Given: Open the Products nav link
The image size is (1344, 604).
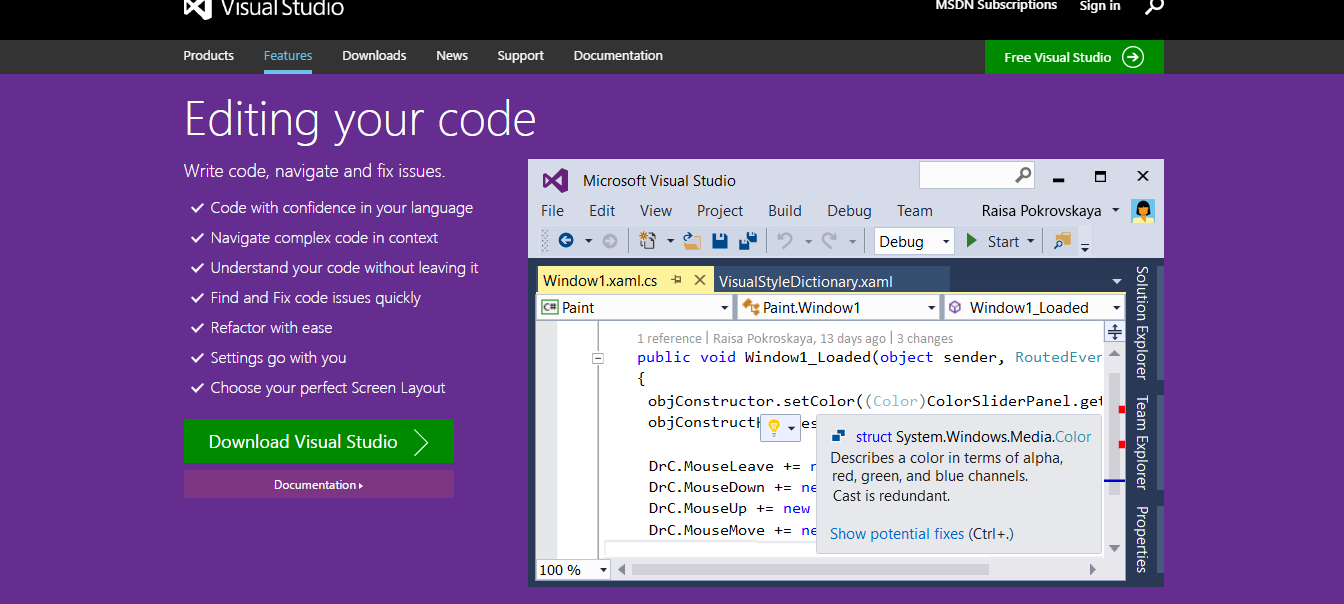Looking at the screenshot, I should 209,56.
